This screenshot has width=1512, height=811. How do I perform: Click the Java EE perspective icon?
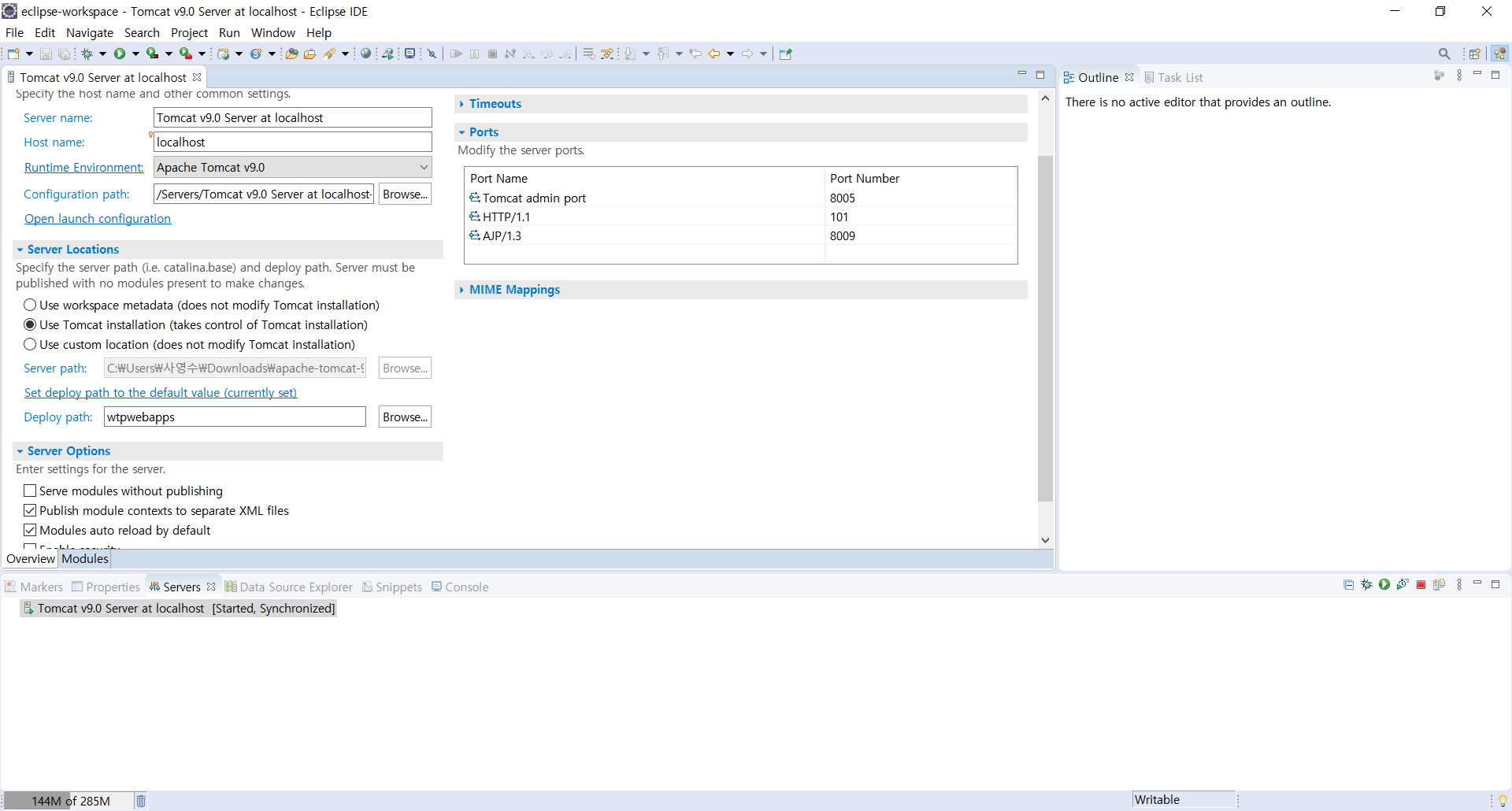point(1499,54)
